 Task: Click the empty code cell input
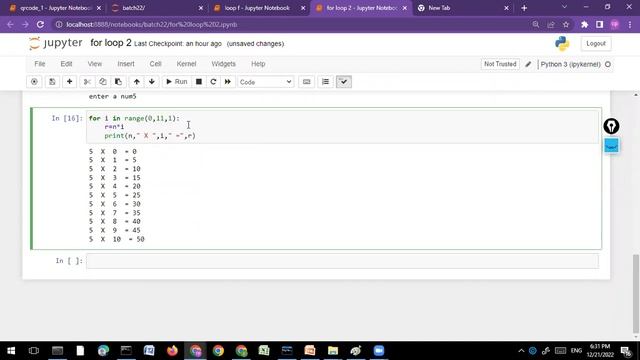tap(342, 261)
